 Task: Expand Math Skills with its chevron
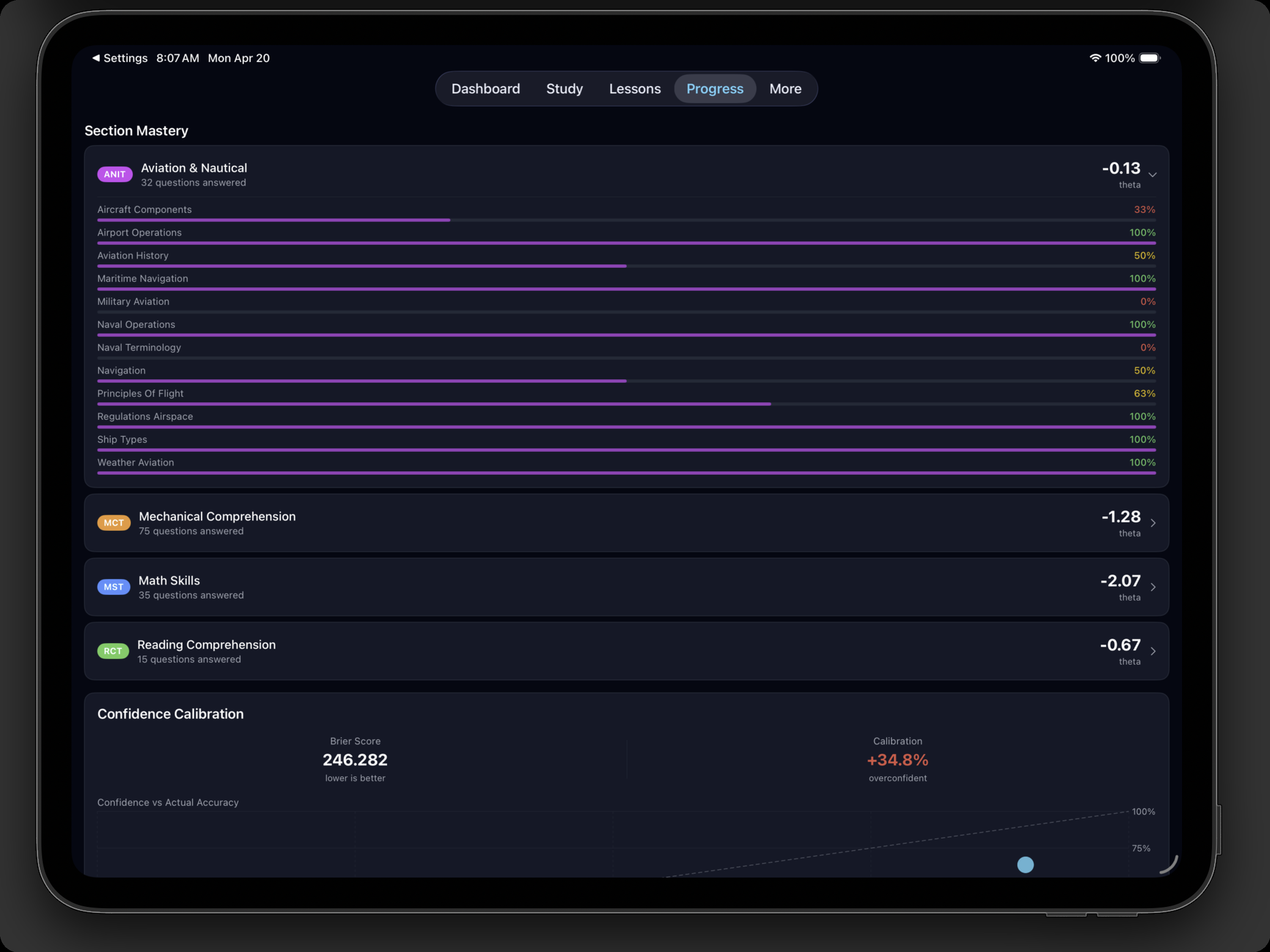tap(1153, 587)
